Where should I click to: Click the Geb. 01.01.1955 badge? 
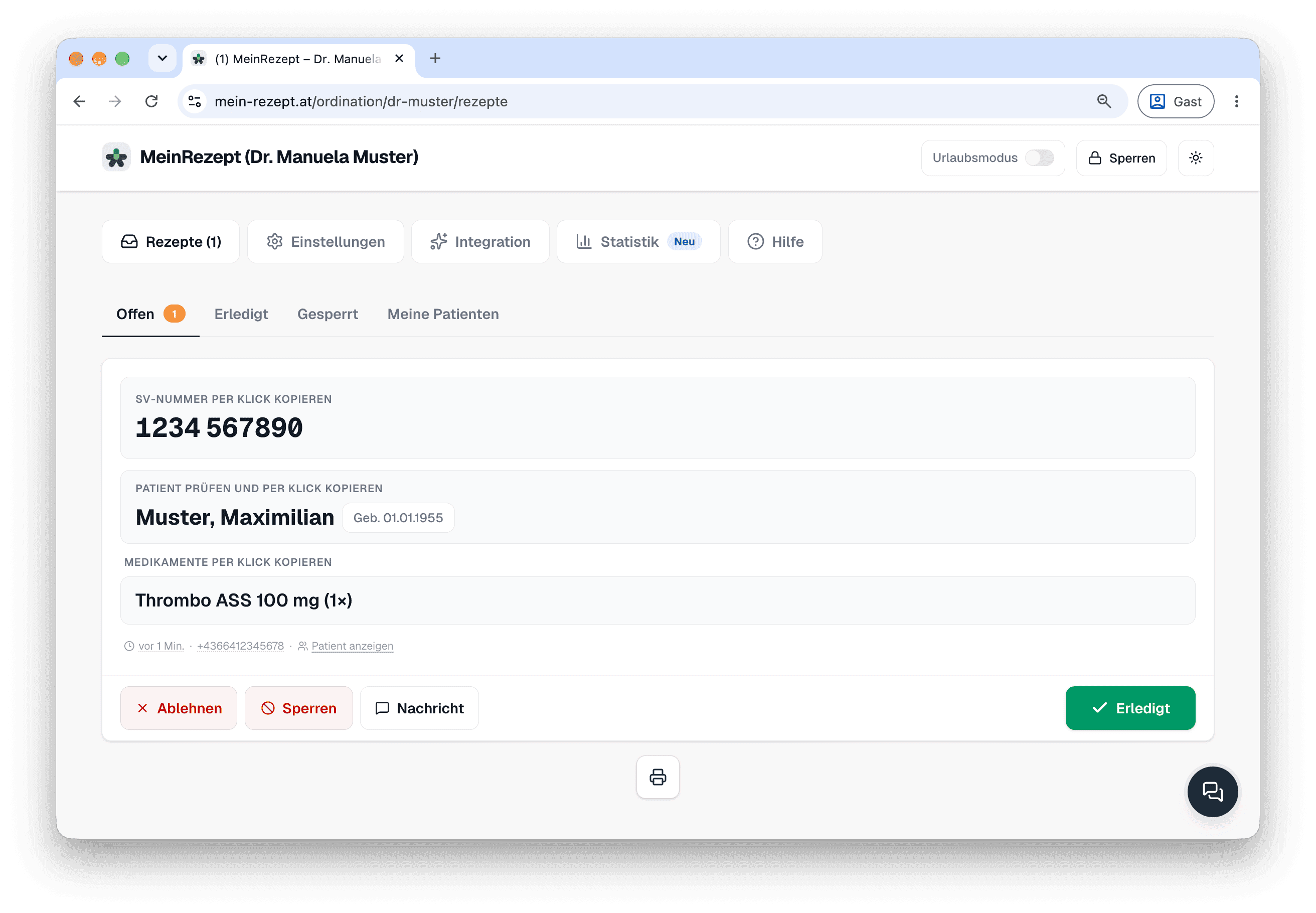398,518
